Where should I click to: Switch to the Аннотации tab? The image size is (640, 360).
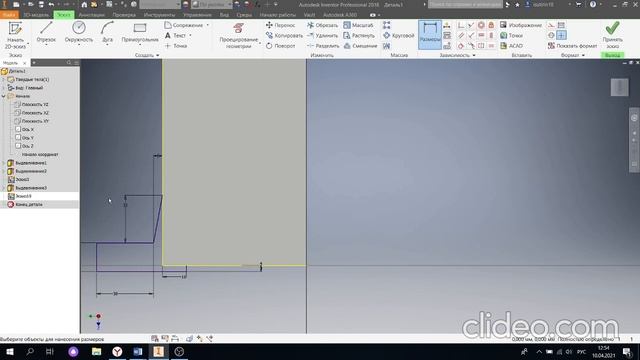pos(91,15)
